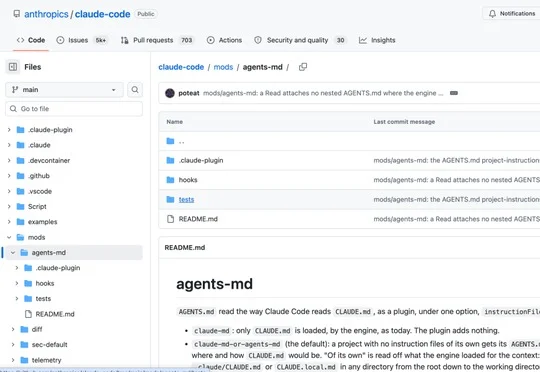
Task: Open the Pull requests tab
Action: click(157, 40)
